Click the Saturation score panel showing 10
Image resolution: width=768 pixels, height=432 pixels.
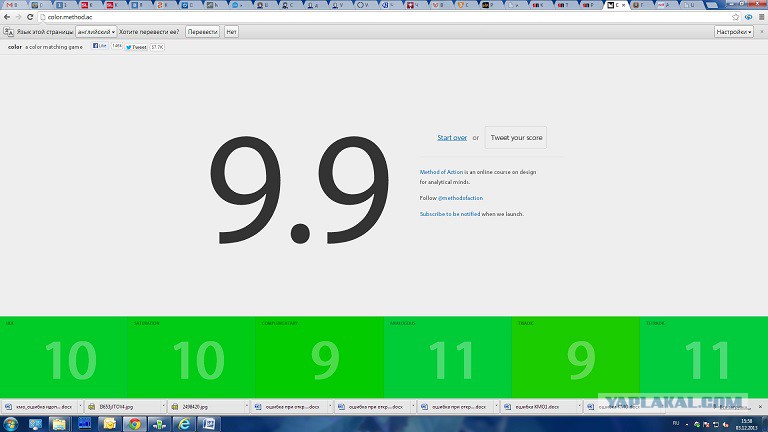(192, 357)
